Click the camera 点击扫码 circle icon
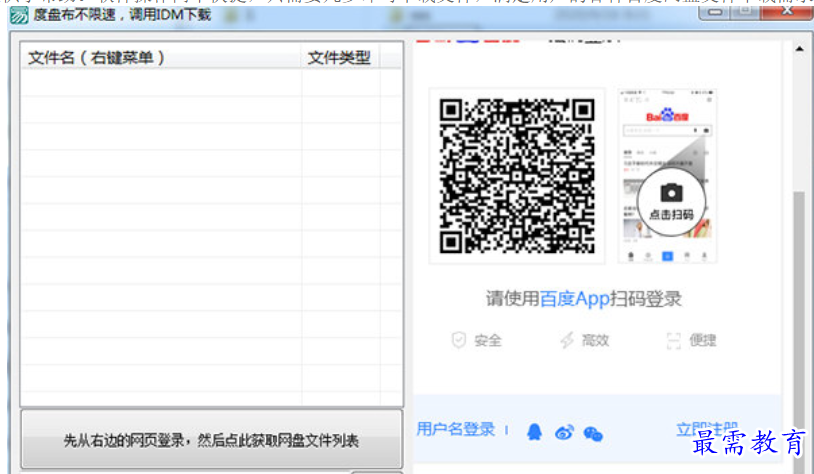The image size is (814, 474). [671, 201]
